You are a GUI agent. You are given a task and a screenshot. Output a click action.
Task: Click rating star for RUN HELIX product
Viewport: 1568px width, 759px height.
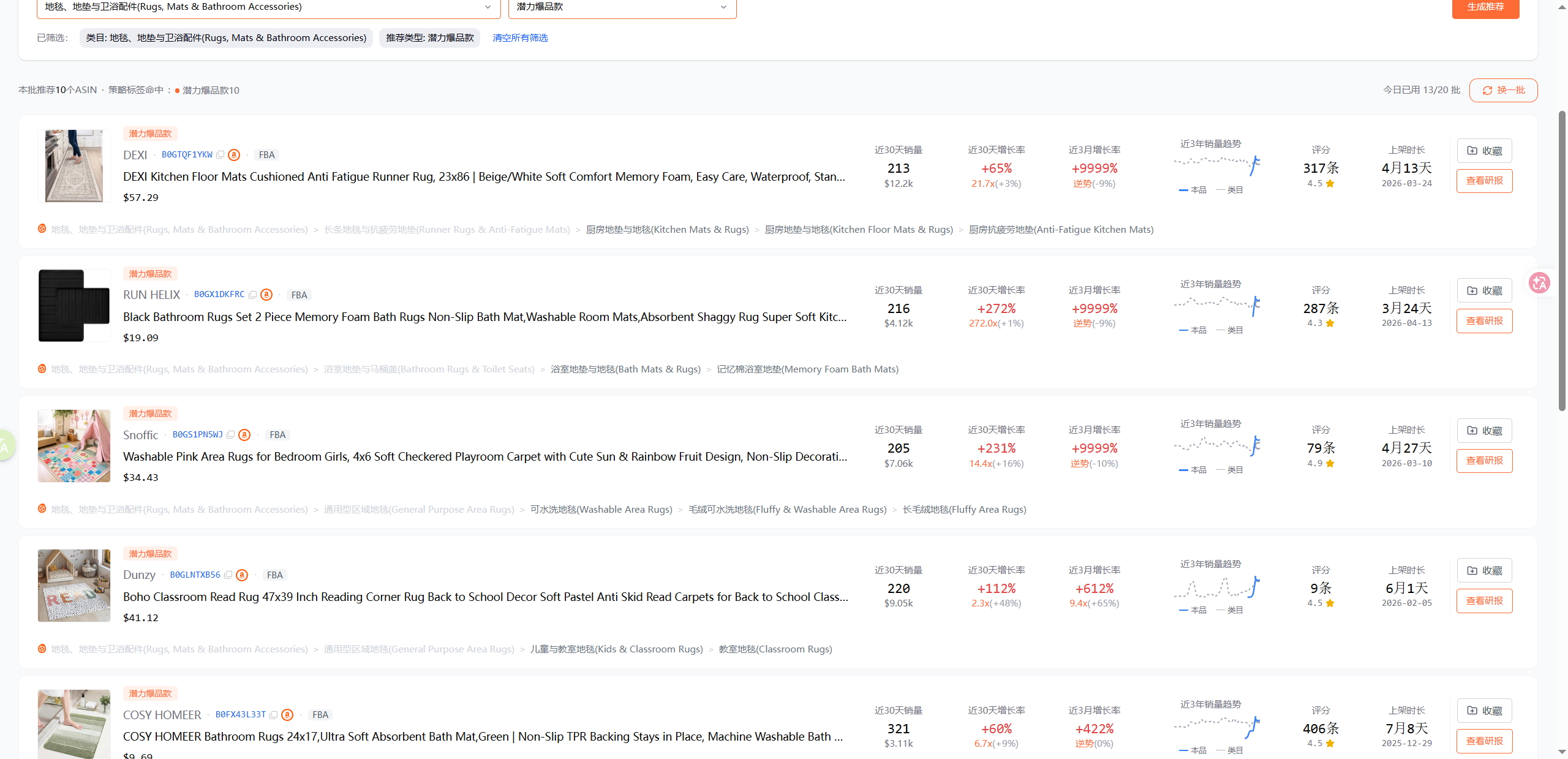pyautogui.click(x=1330, y=323)
